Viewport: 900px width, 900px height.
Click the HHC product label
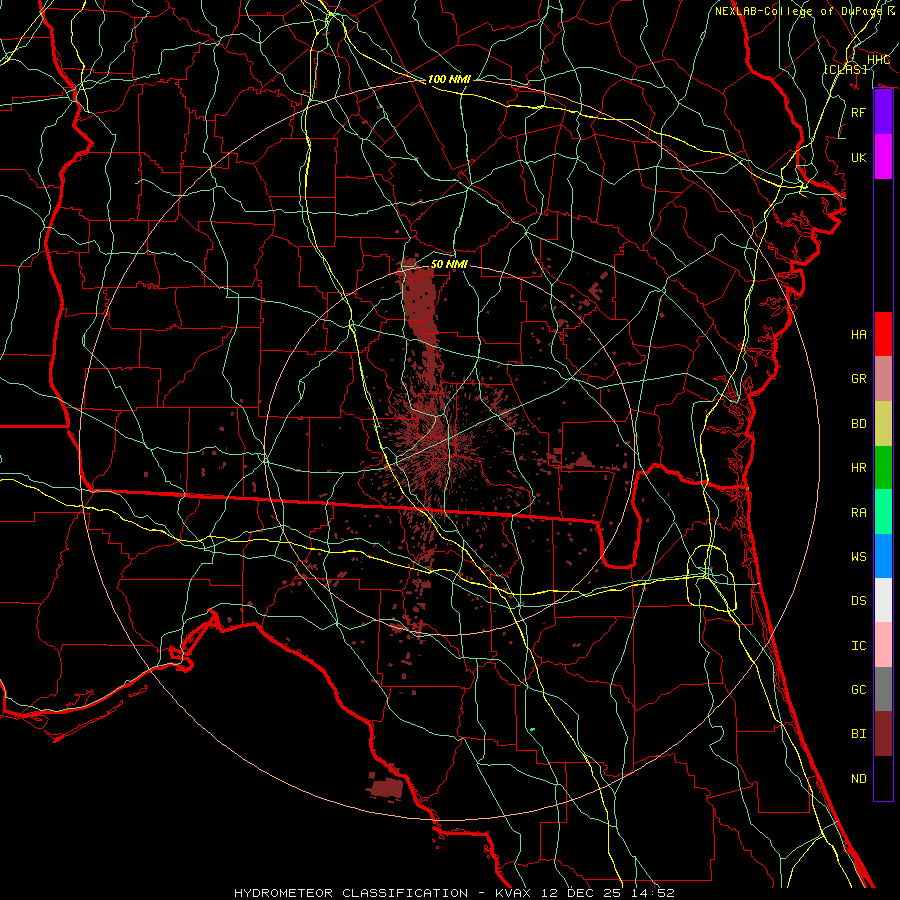tap(878, 59)
